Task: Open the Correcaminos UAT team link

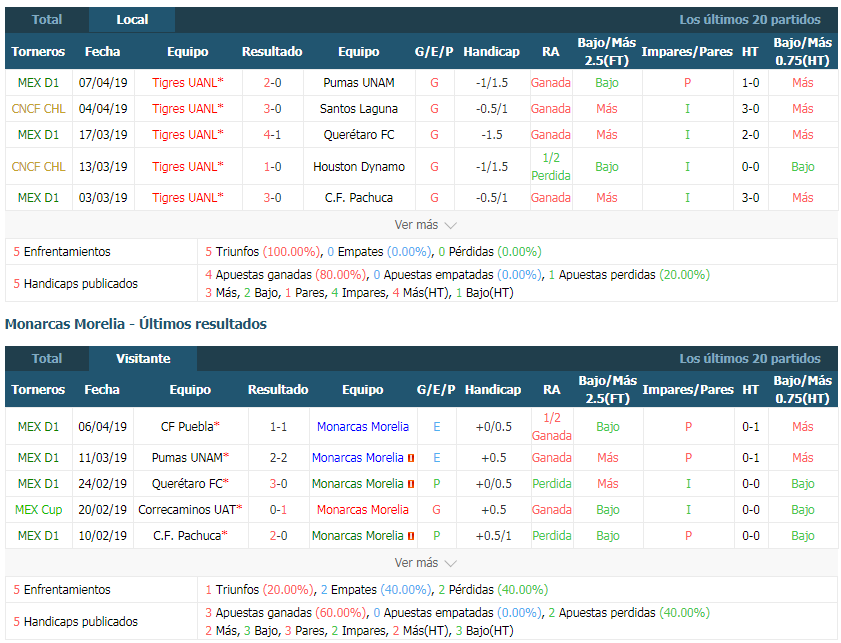Action: coord(187,509)
